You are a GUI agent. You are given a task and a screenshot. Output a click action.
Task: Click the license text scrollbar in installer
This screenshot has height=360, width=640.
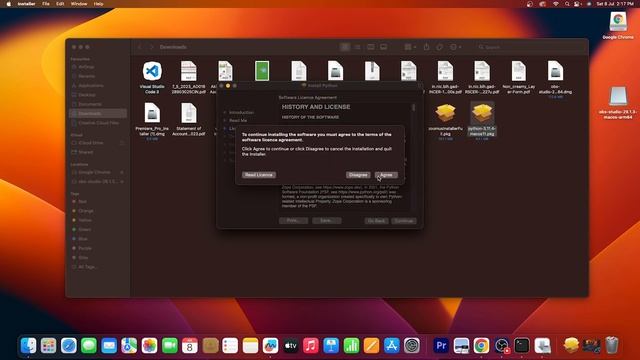tap(413, 108)
